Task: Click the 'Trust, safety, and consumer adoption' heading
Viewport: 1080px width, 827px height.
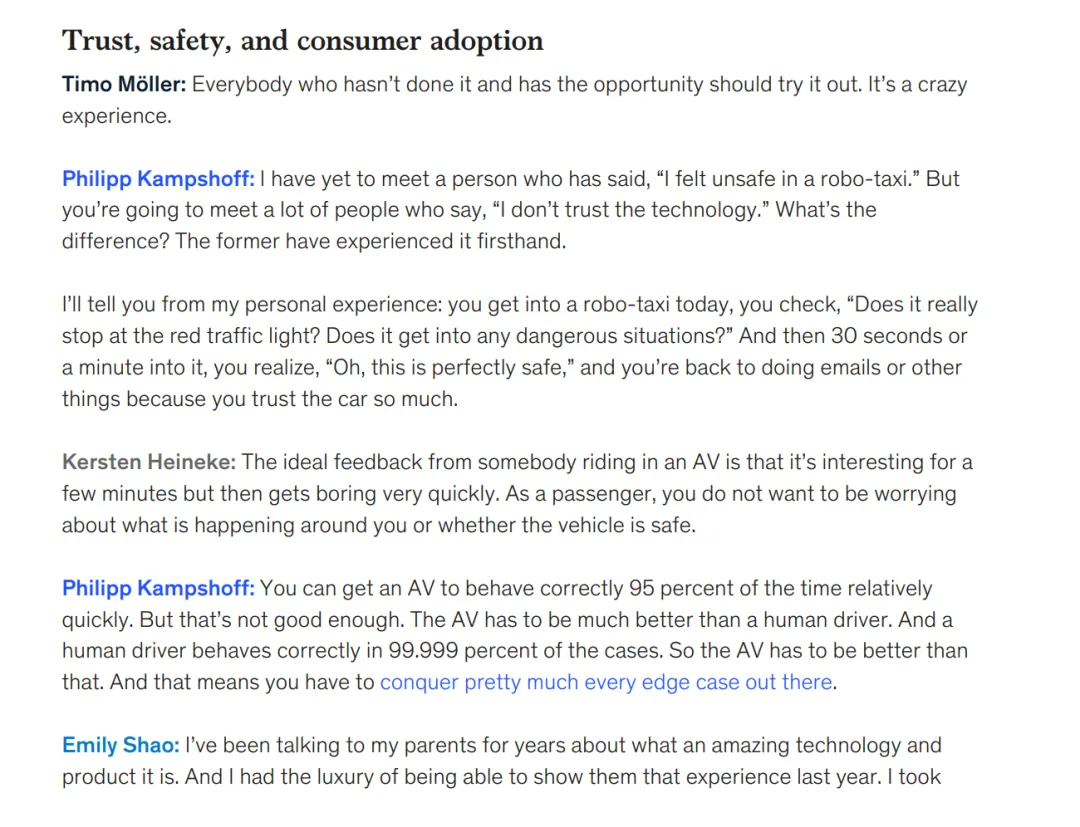Action: pyautogui.click(x=302, y=41)
